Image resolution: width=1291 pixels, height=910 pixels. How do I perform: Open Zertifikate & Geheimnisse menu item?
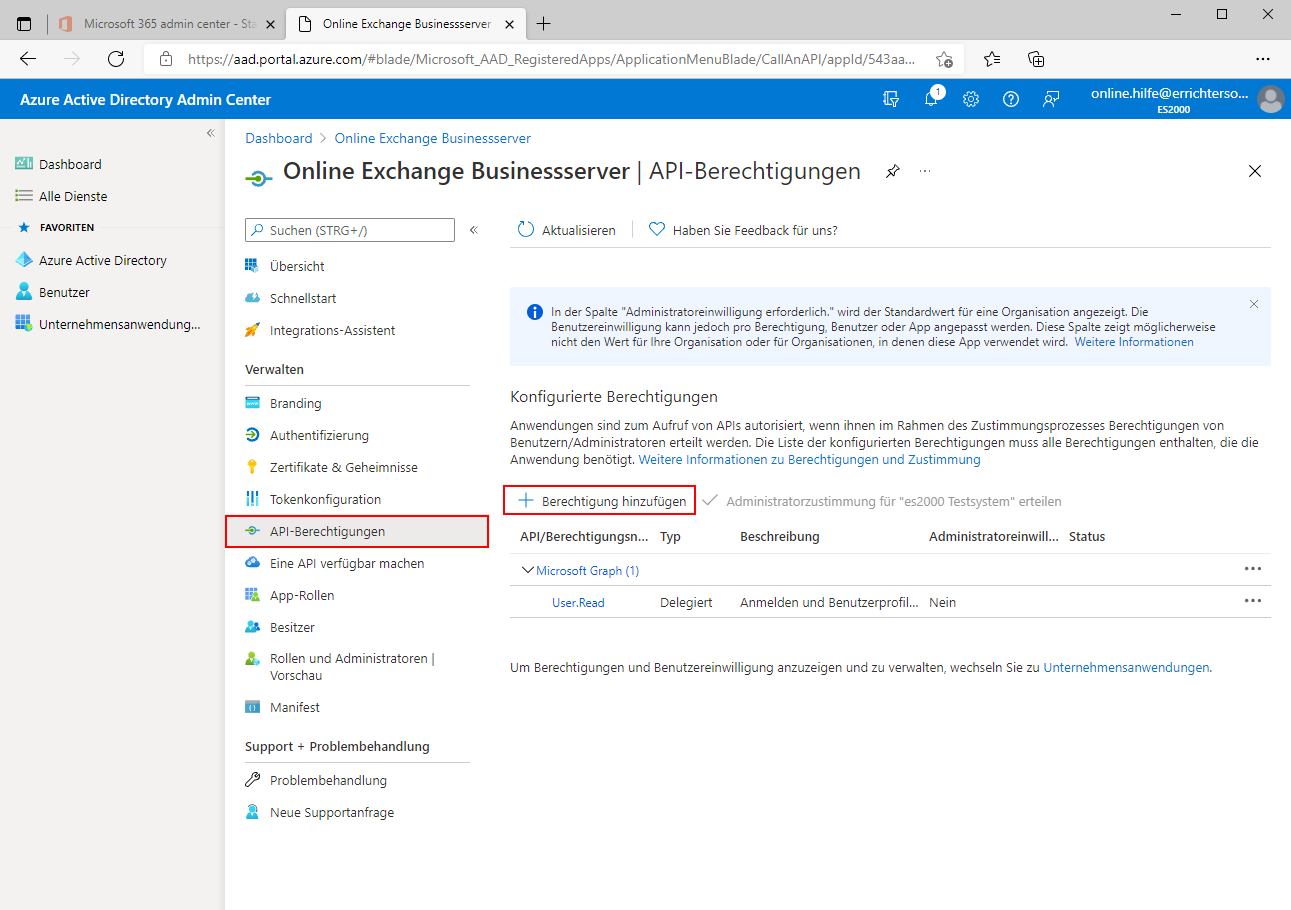pyautogui.click(x=344, y=467)
